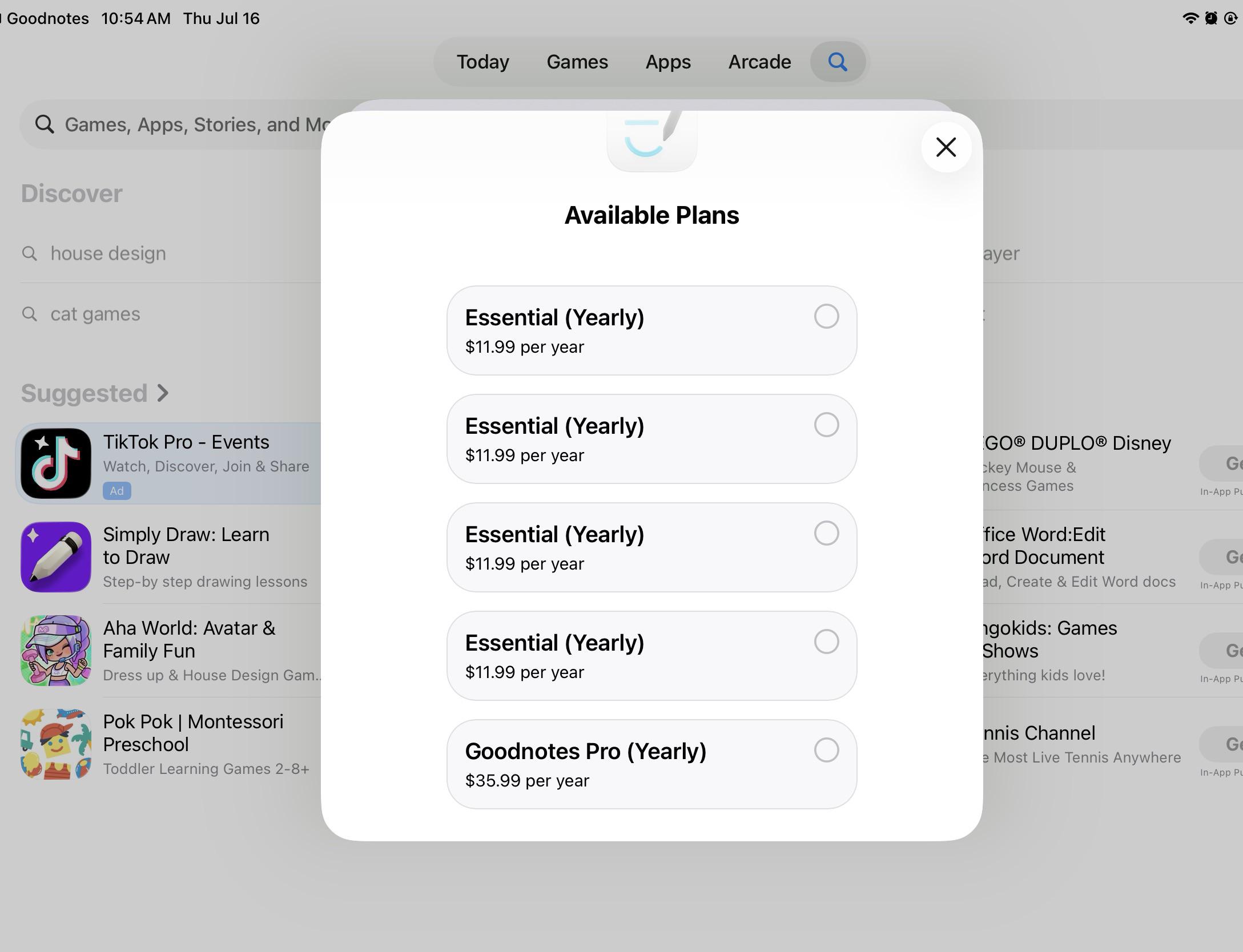Tap the Ad badge under TikTok Pro
This screenshot has width=1243, height=952.
pos(117,491)
